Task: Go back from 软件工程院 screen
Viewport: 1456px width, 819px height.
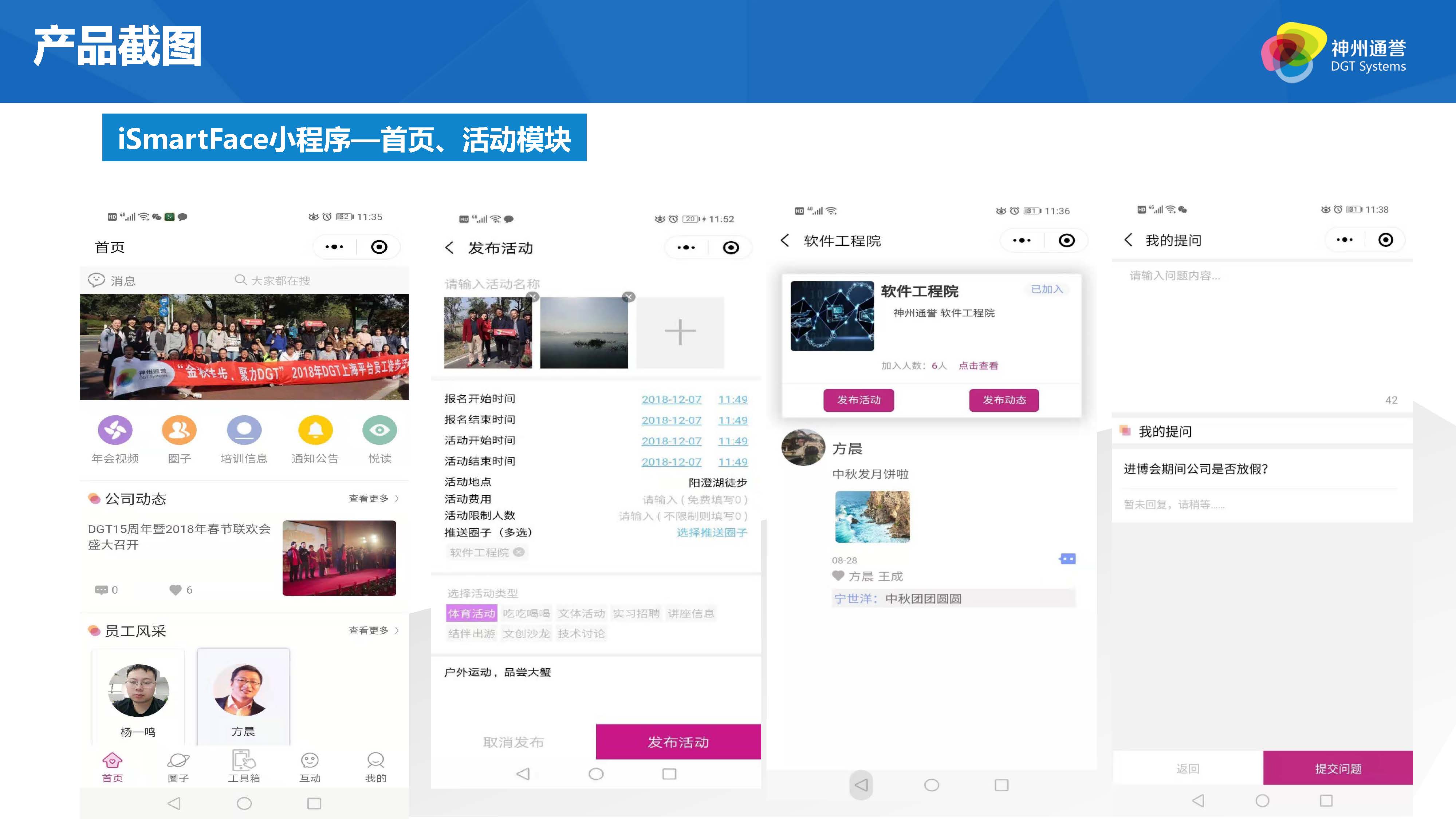Action: [784, 241]
